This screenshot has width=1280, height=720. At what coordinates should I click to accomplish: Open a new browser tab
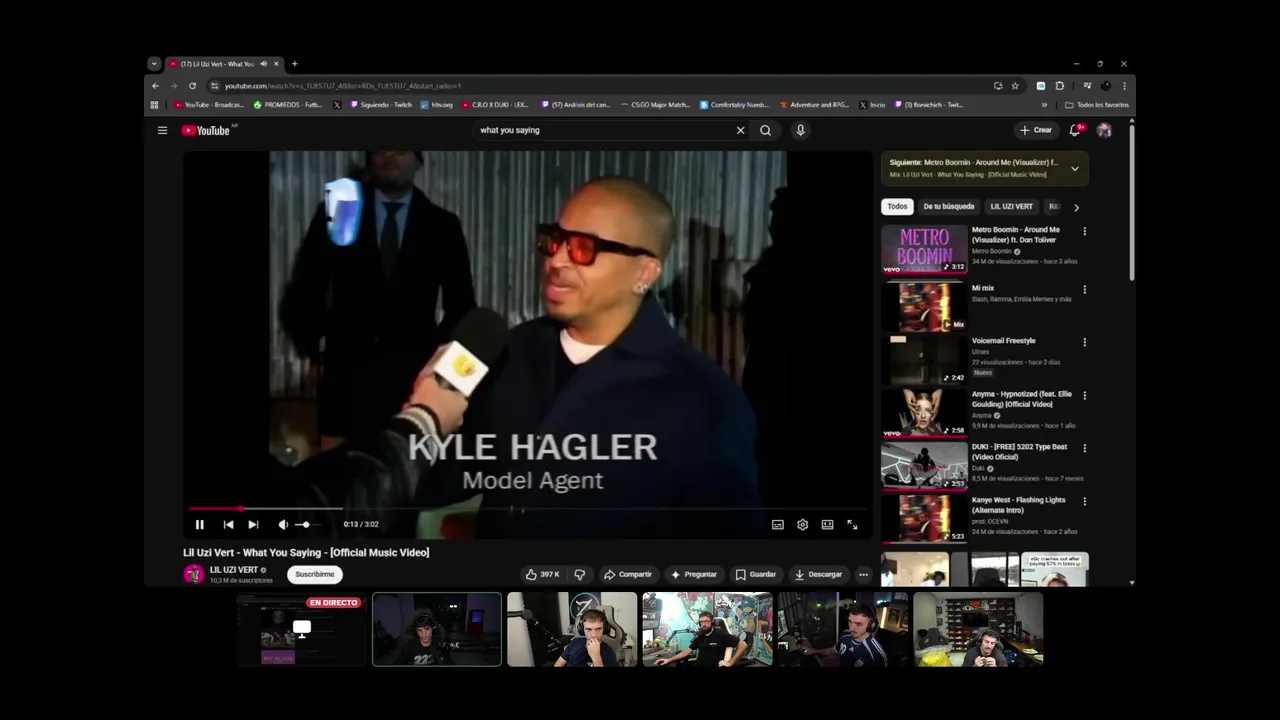[x=294, y=64]
